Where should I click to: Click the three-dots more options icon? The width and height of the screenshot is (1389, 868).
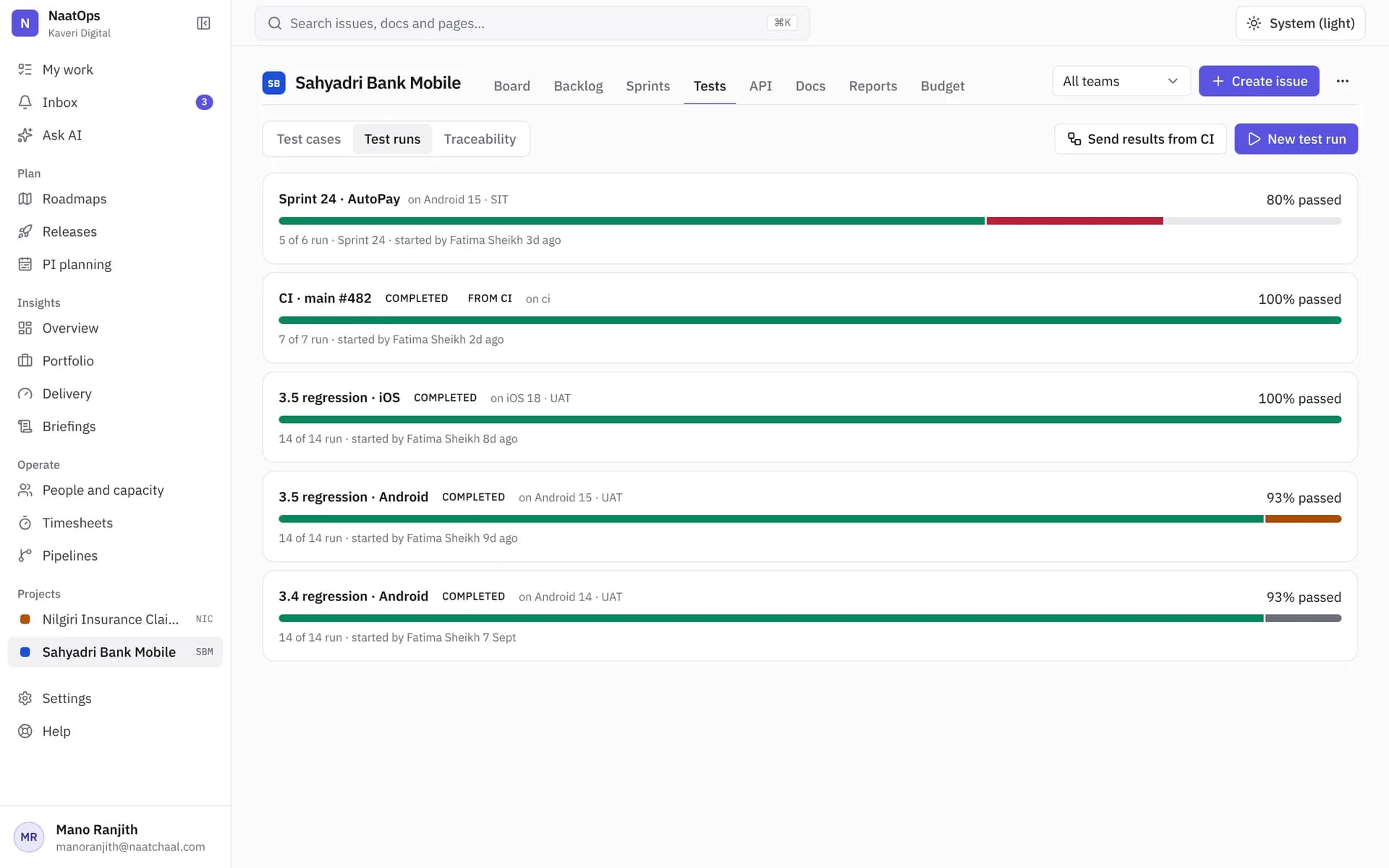[x=1343, y=81]
